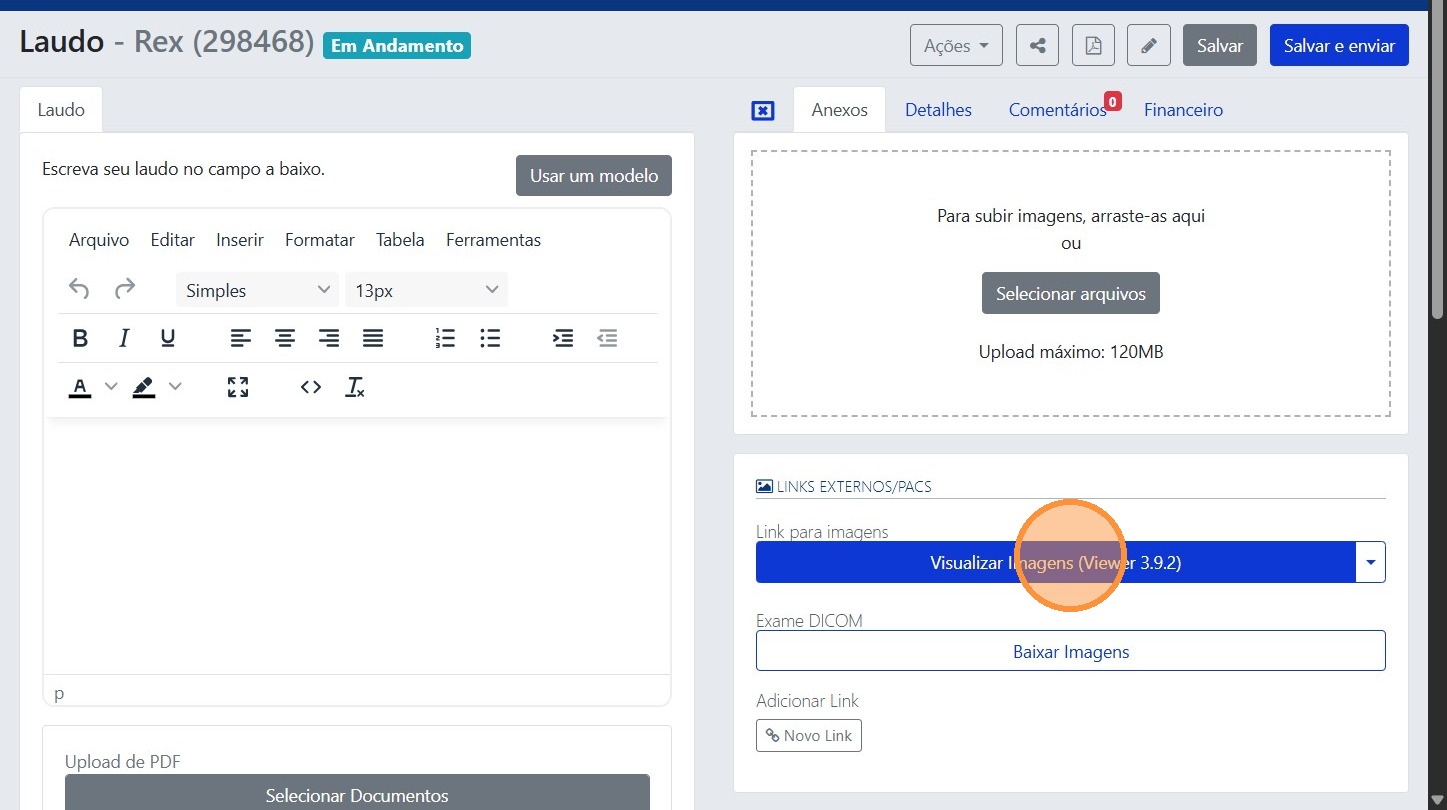Click the pencil edit icon button
Image resolution: width=1447 pixels, height=810 pixels.
click(x=1148, y=46)
